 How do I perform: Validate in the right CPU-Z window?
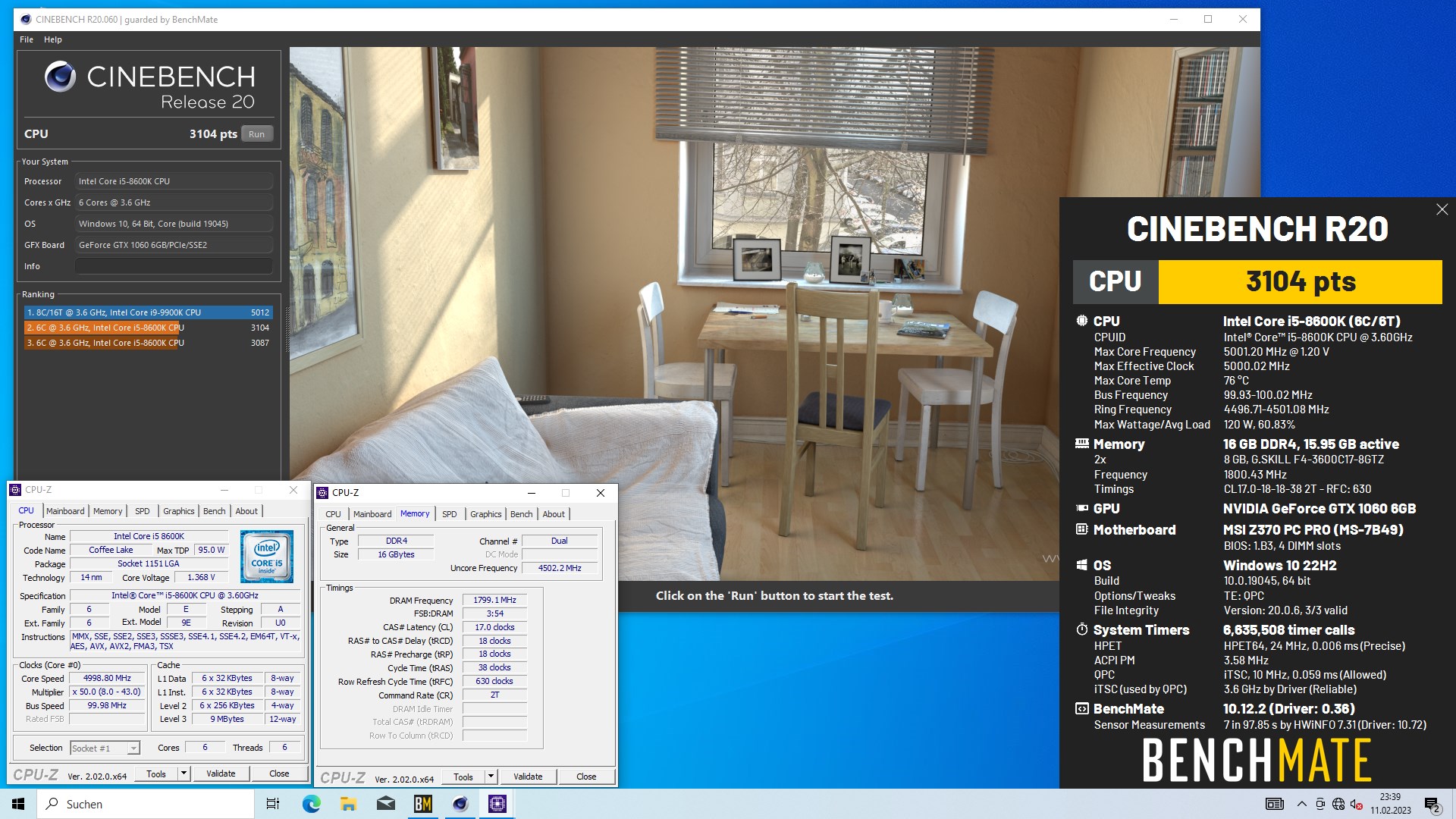(x=528, y=777)
